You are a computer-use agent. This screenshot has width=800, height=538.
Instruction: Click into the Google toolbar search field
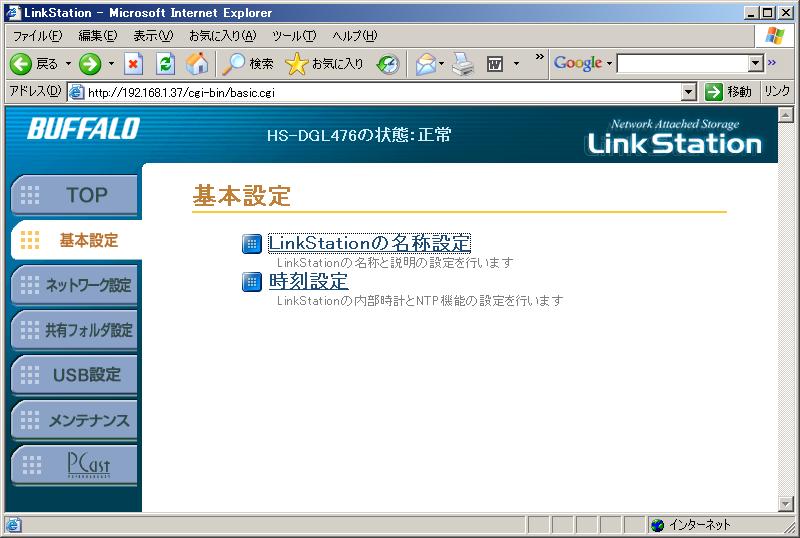tap(683, 64)
